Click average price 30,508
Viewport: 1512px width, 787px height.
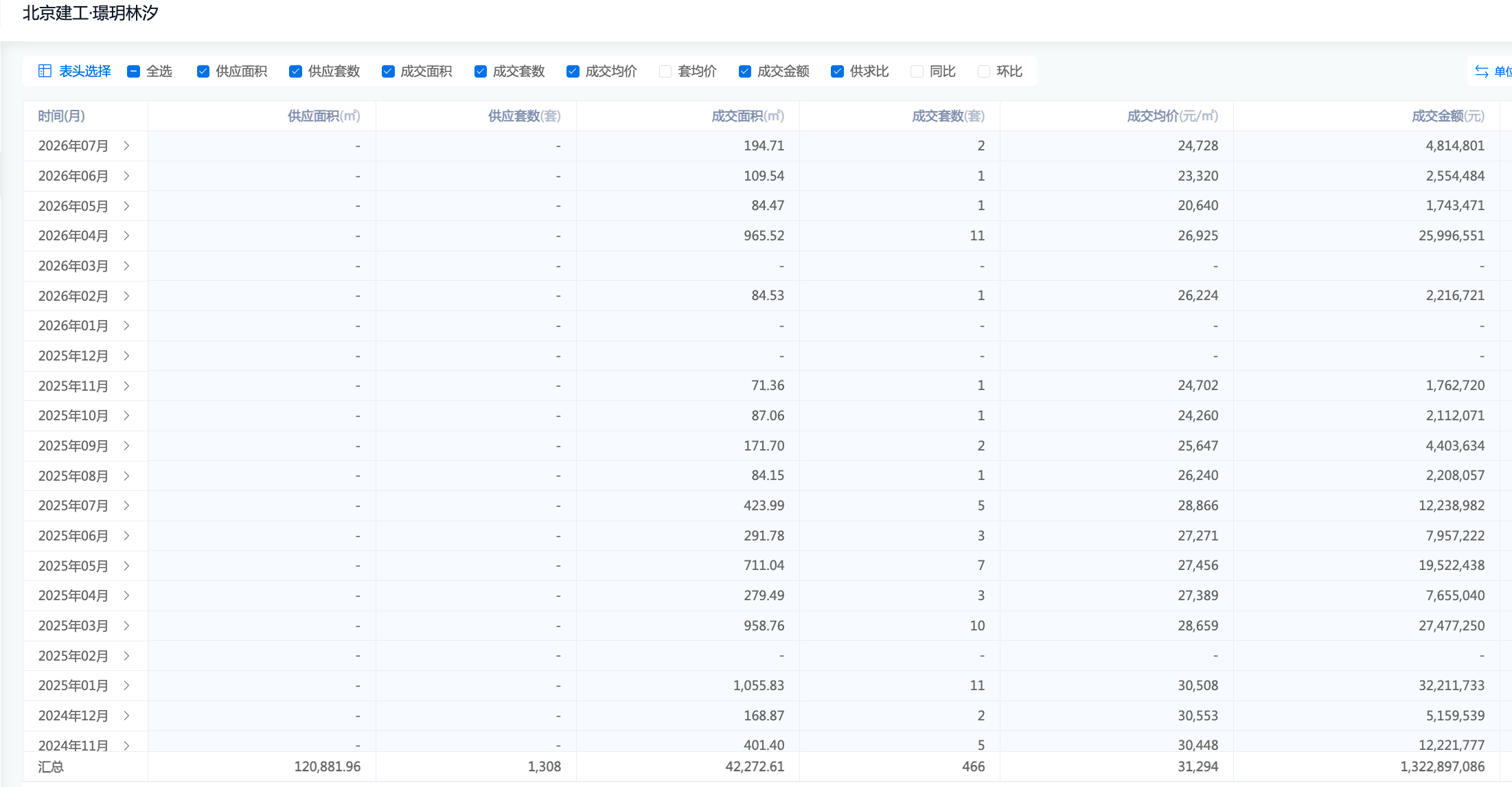click(1198, 685)
